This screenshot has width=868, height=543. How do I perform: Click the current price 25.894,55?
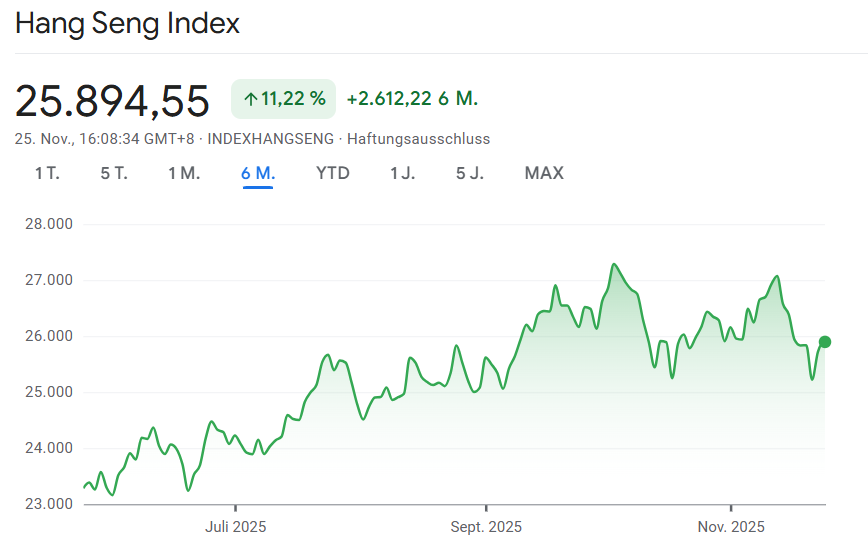112,100
